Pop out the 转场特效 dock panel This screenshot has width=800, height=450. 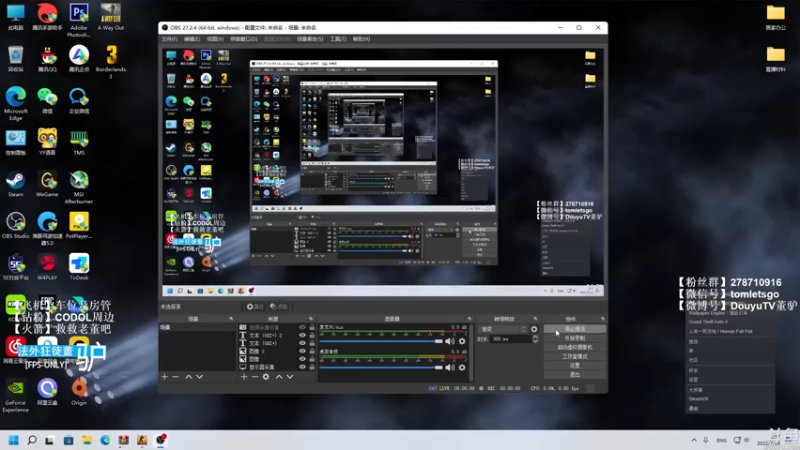535,319
